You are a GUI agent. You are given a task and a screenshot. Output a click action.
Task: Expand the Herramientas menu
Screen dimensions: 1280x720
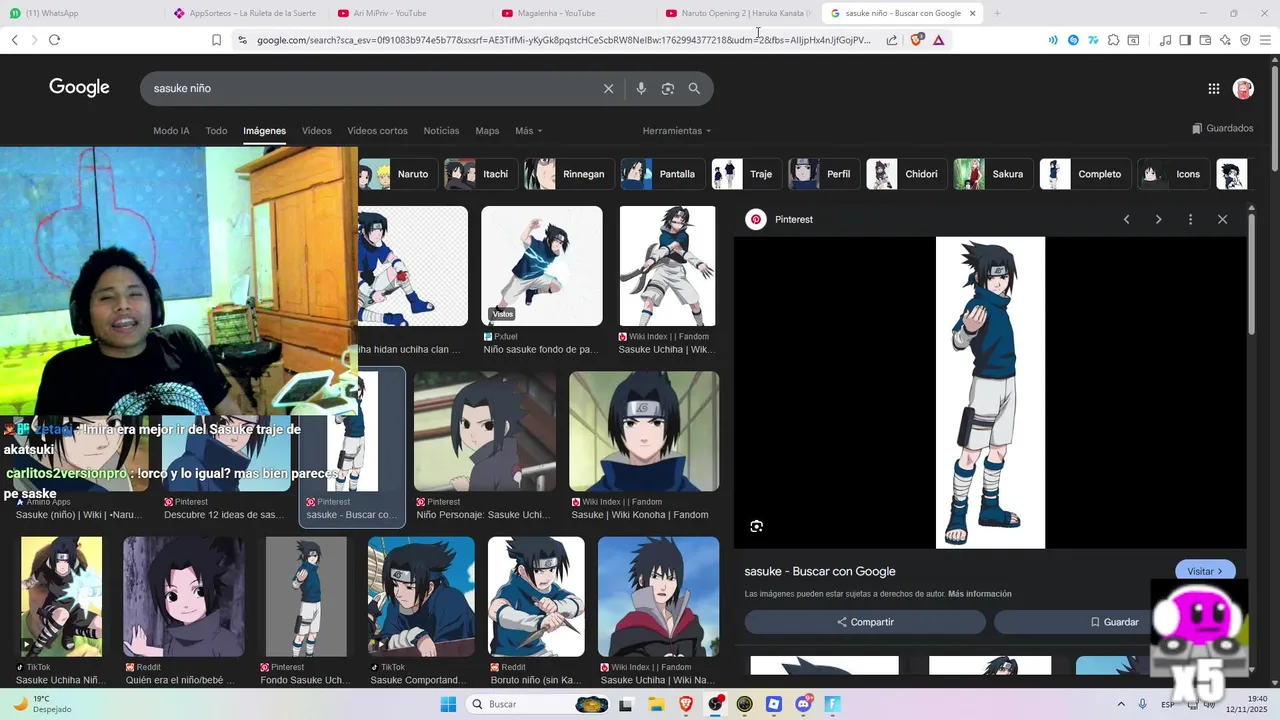pos(677,131)
